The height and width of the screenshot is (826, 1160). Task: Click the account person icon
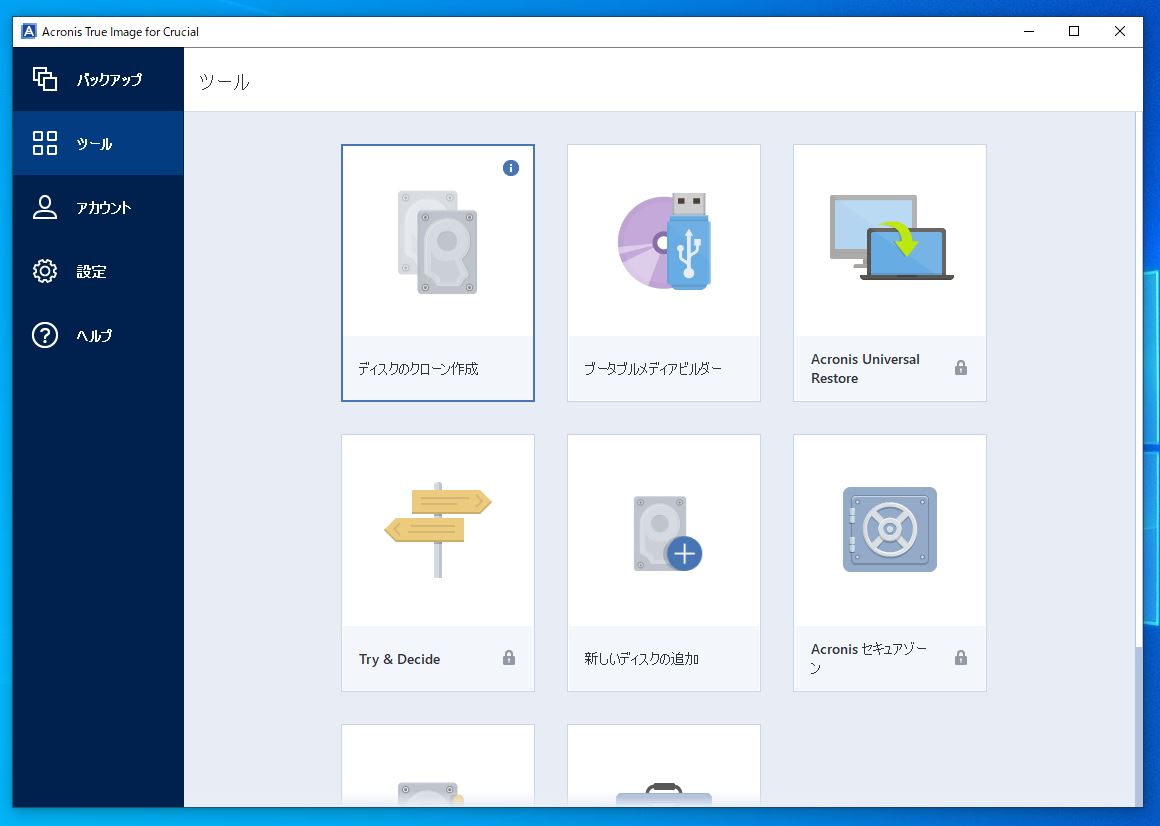[x=44, y=207]
